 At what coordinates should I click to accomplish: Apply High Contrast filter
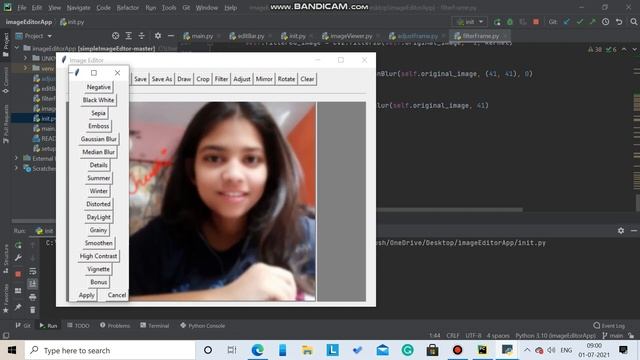tap(98, 256)
